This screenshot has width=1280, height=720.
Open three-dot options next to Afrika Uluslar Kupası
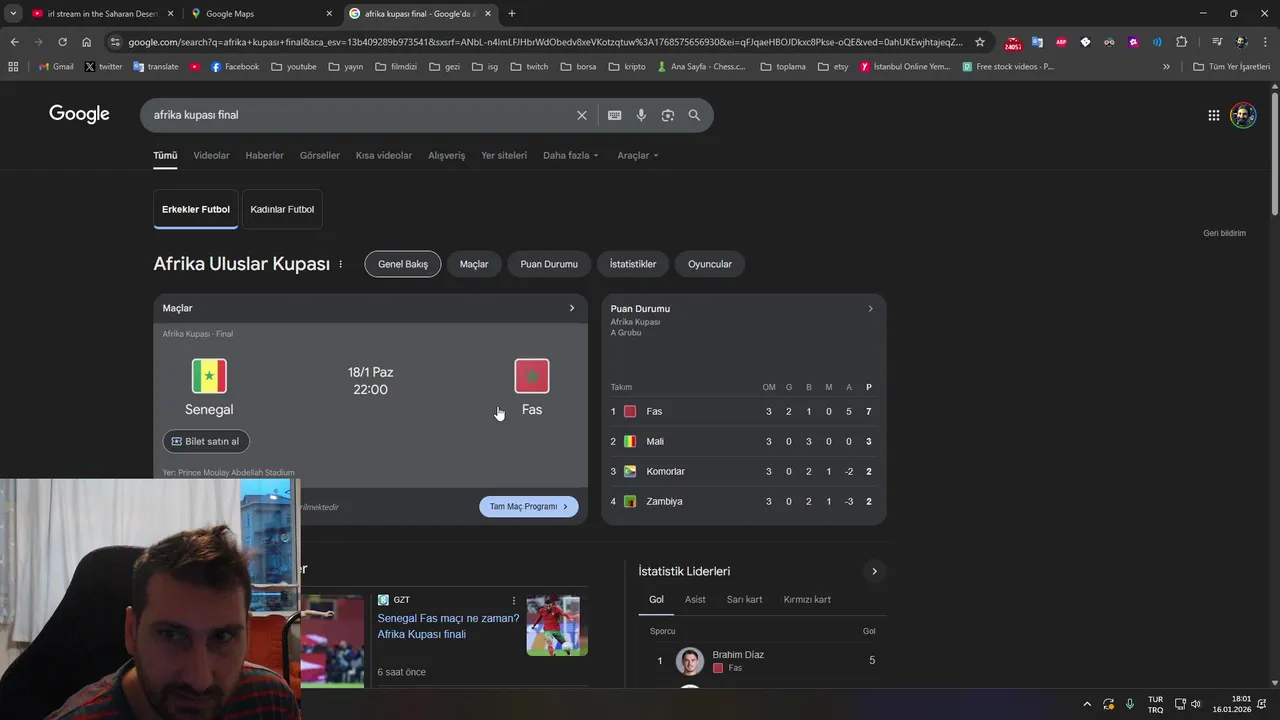pos(340,264)
